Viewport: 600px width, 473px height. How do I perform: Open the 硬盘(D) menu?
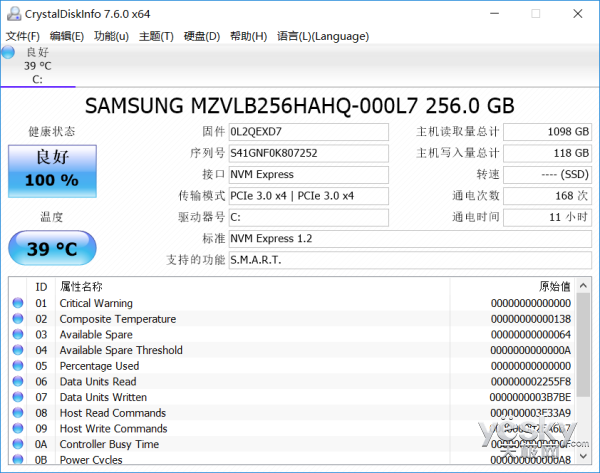(x=202, y=36)
